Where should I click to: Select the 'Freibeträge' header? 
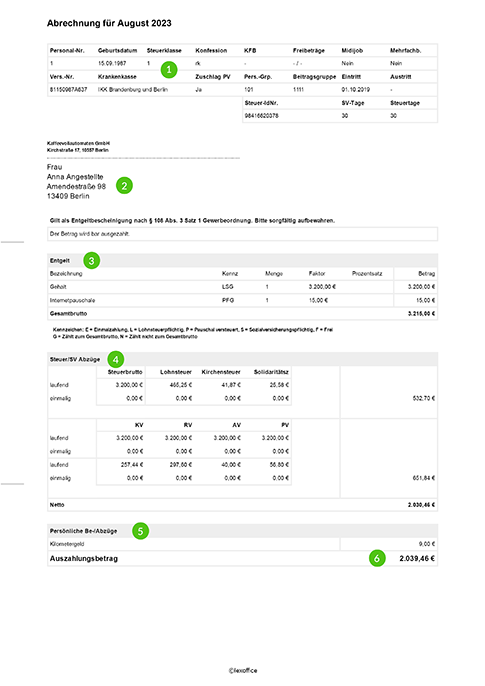[x=308, y=51]
